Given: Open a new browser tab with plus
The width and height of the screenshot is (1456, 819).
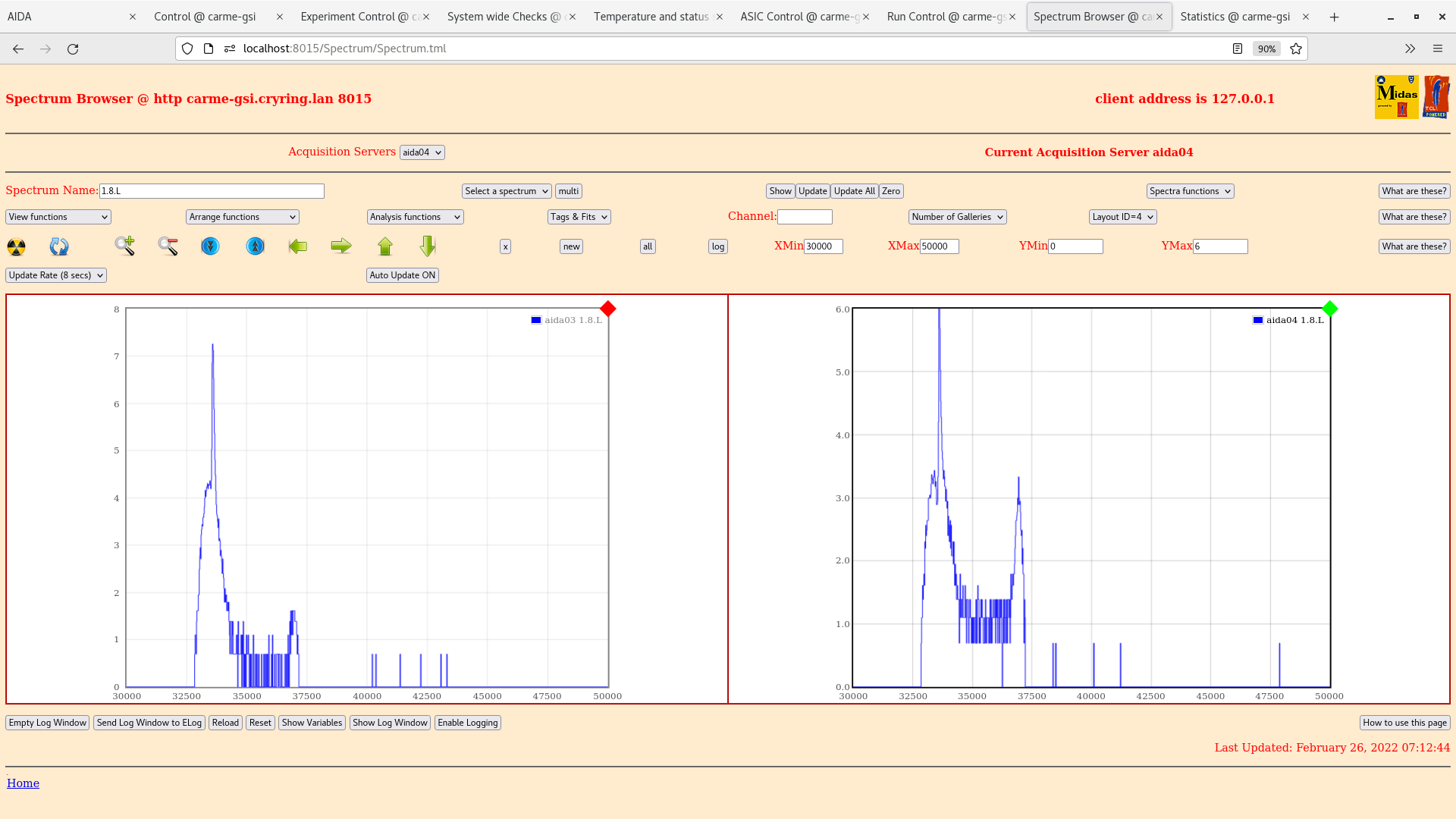Looking at the screenshot, I should point(1335,17).
